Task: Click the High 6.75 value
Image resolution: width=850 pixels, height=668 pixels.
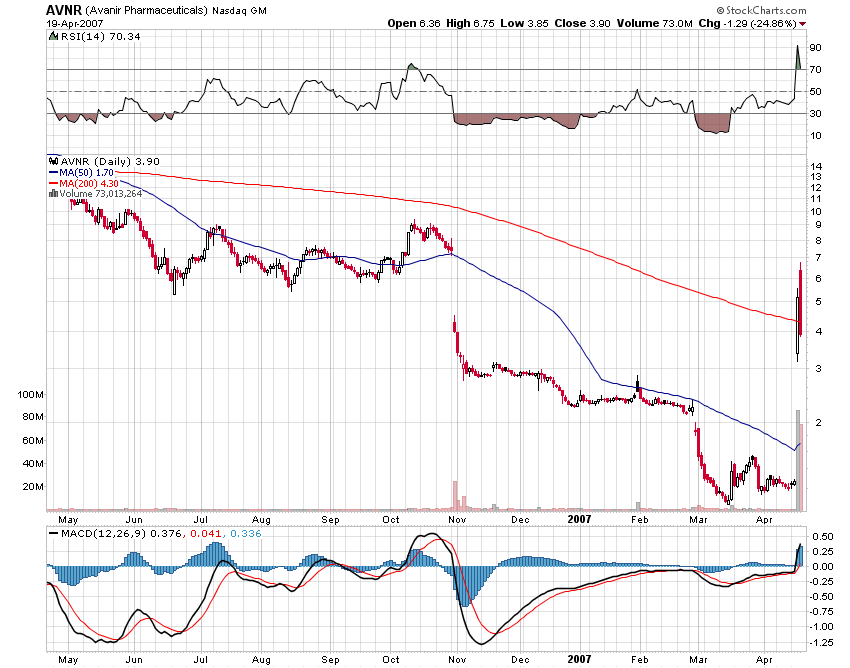Action: point(470,23)
